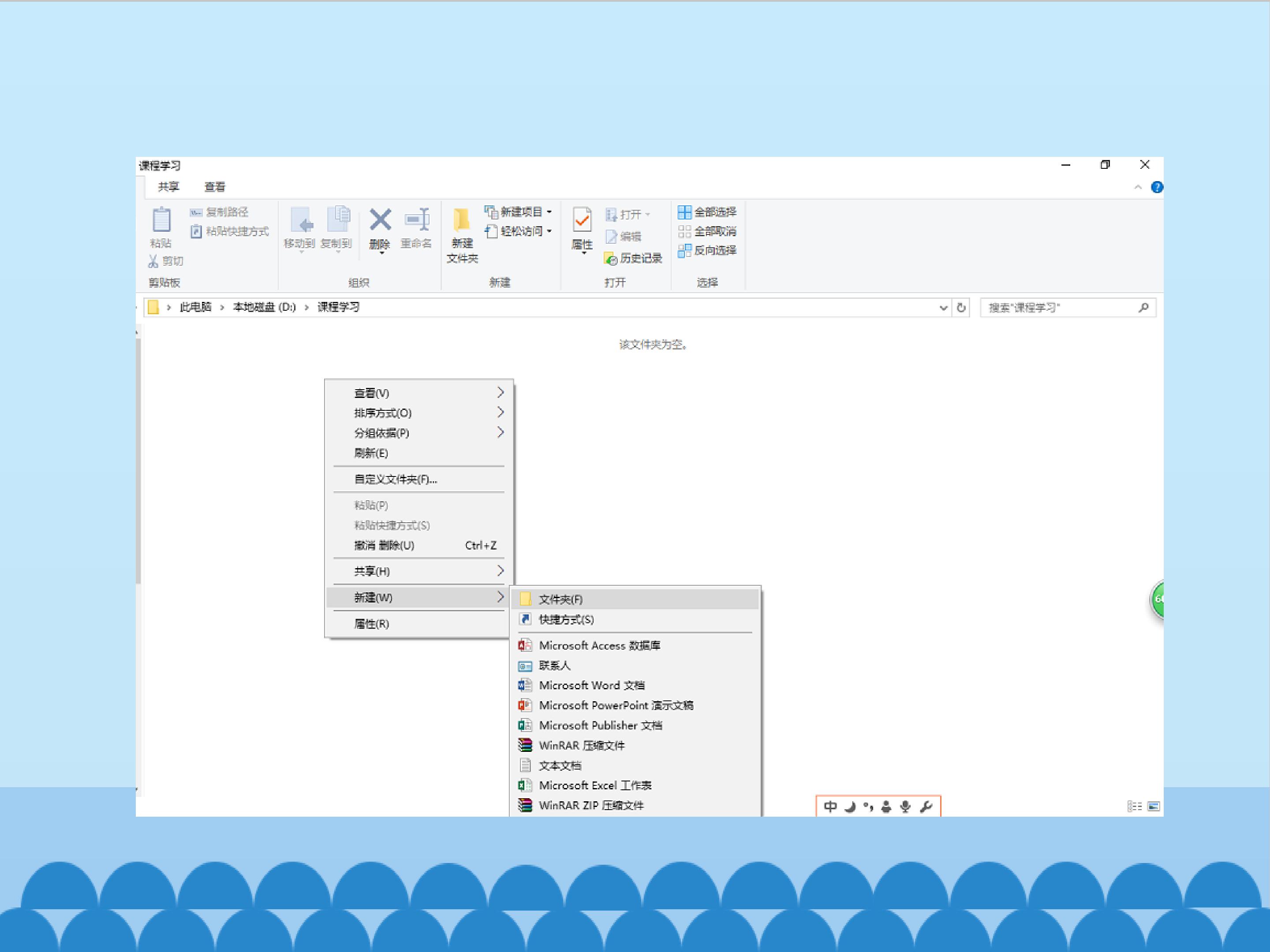Screen dimensions: 1270x952
Task: Click the wrench icon in IME toolbar
Action: click(x=926, y=807)
